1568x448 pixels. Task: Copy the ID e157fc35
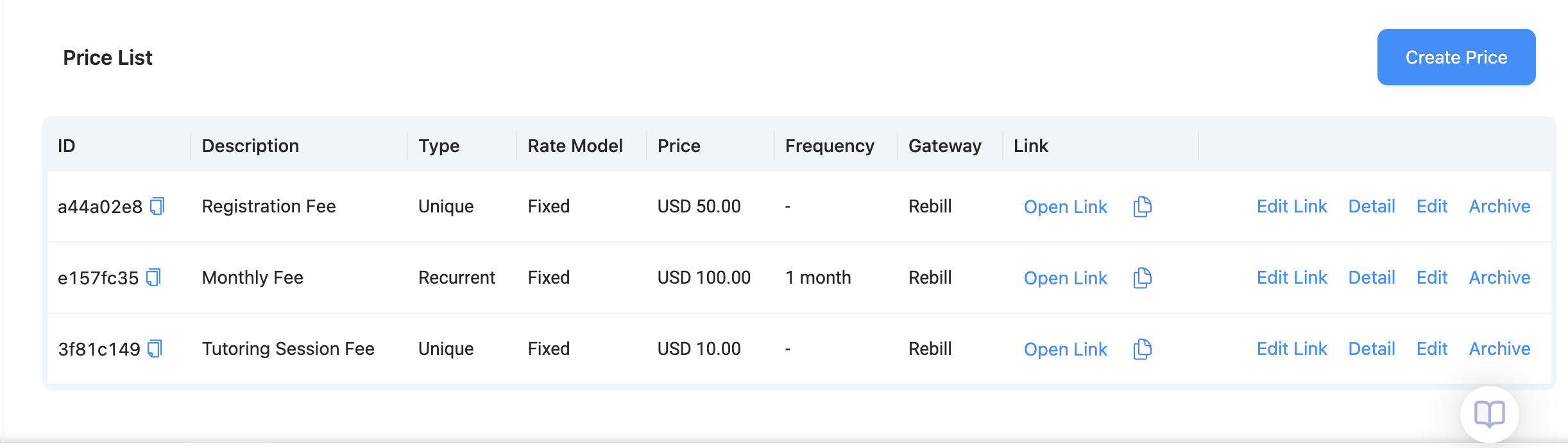click(x=153, y=277)
